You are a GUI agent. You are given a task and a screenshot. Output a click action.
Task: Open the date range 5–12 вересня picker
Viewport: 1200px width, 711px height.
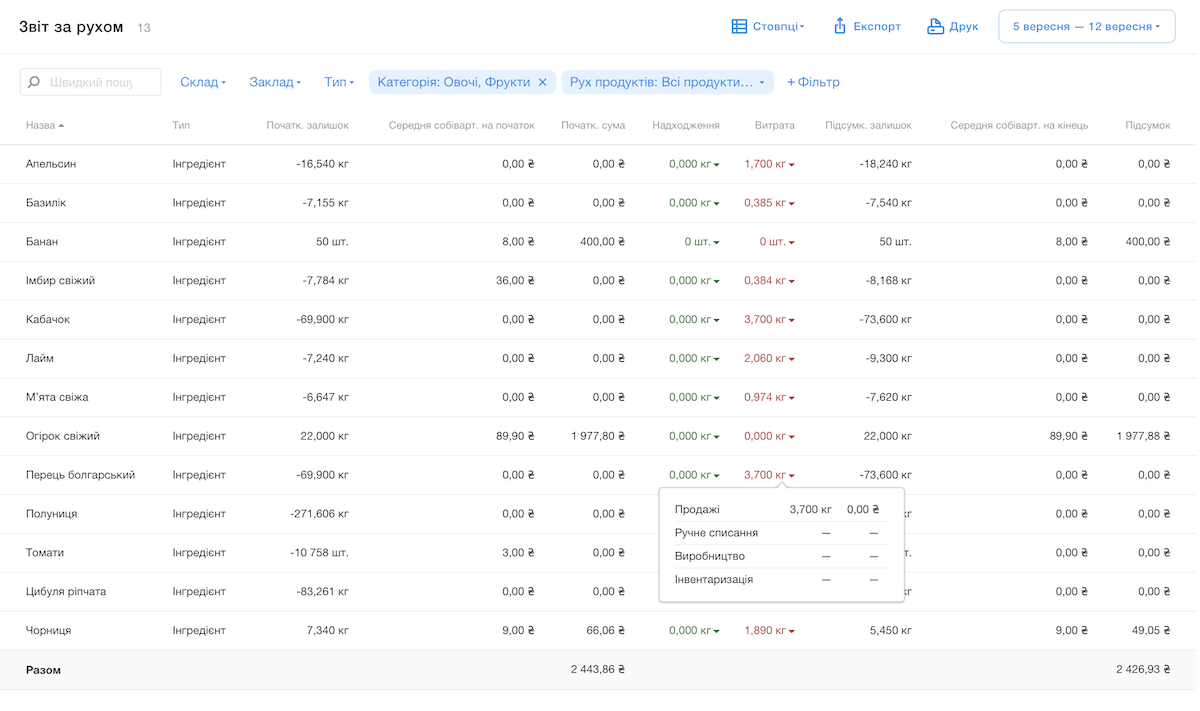1086,27
